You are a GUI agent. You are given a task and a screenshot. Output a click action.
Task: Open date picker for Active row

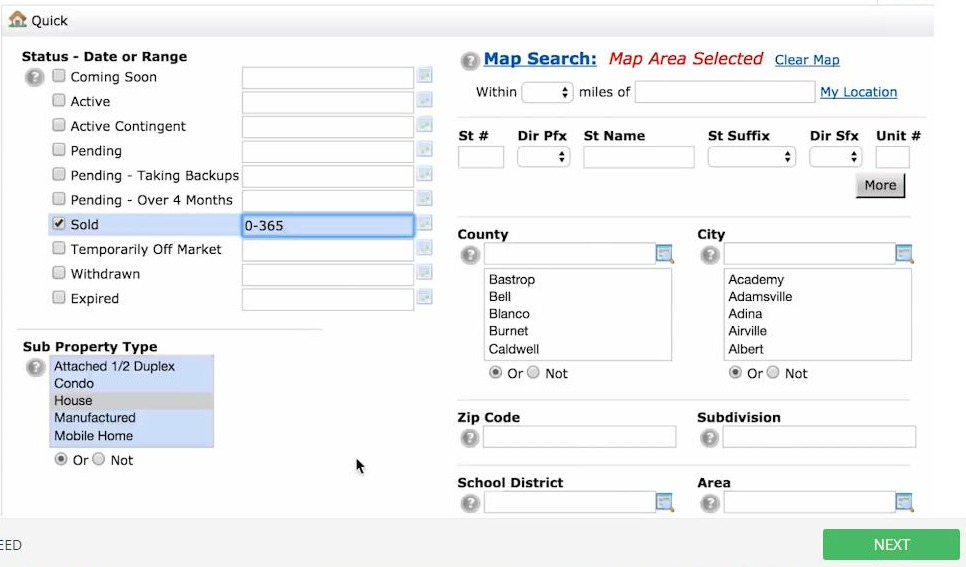[424, 100]
